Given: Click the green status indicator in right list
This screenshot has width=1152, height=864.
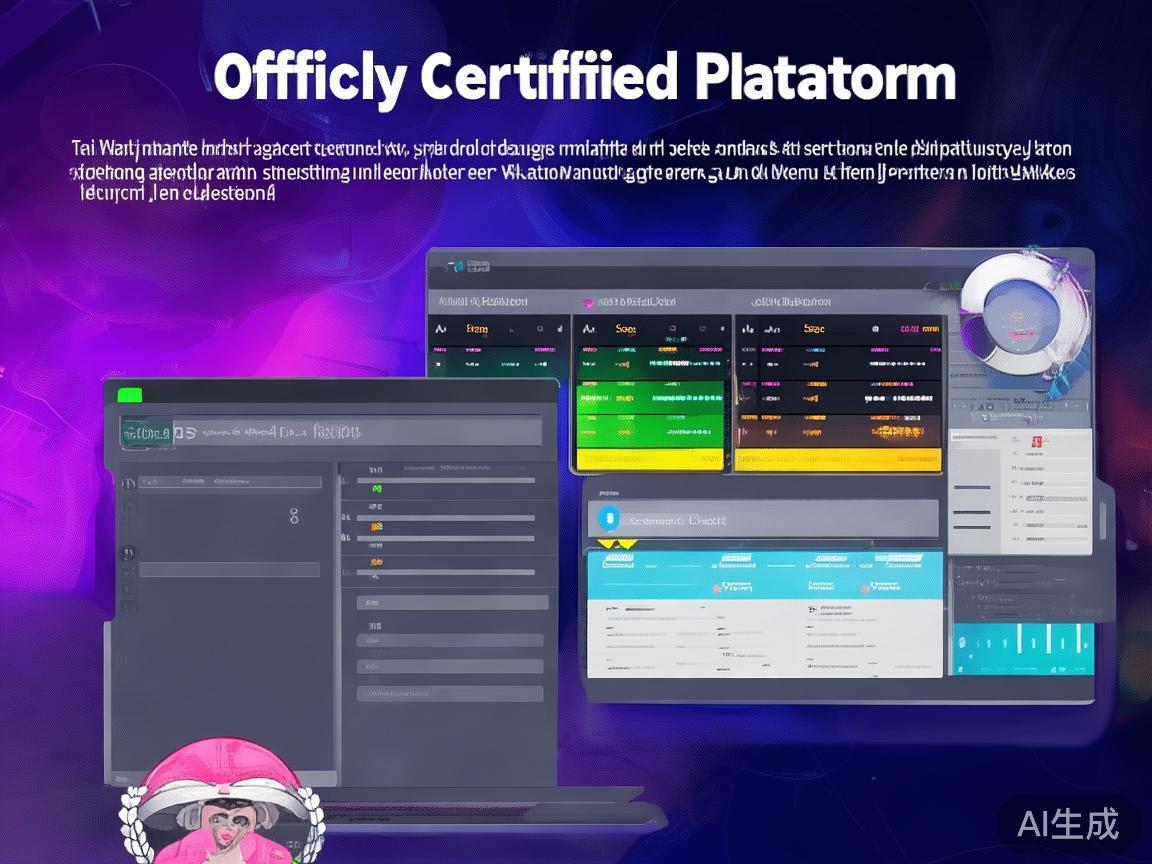Looking at the screenshot, I should (377, 489).
